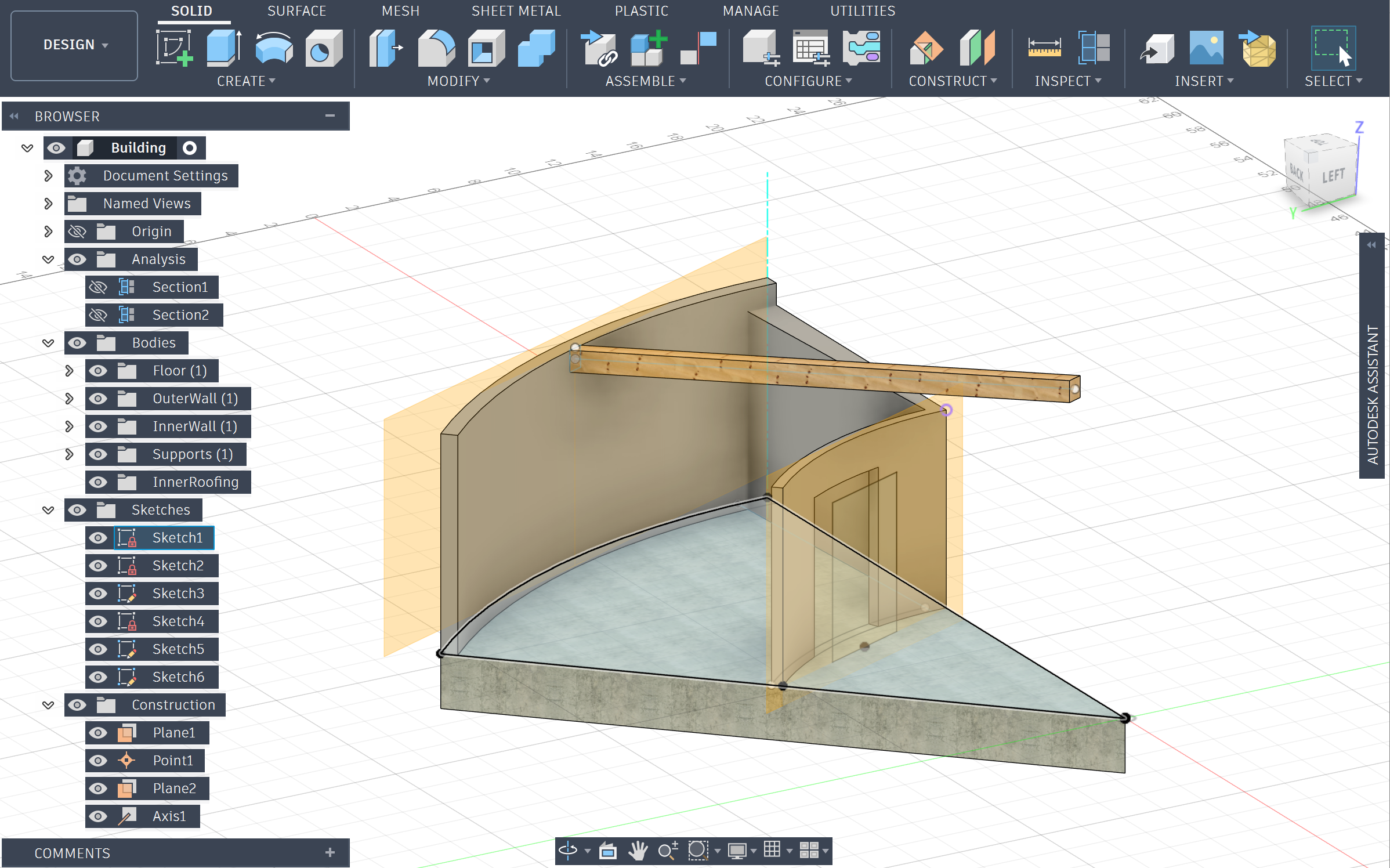The height and width of the screenshot is (868, 1390).
Task: Open the MODIFY dropdown menu
Action: click(458, 81)
